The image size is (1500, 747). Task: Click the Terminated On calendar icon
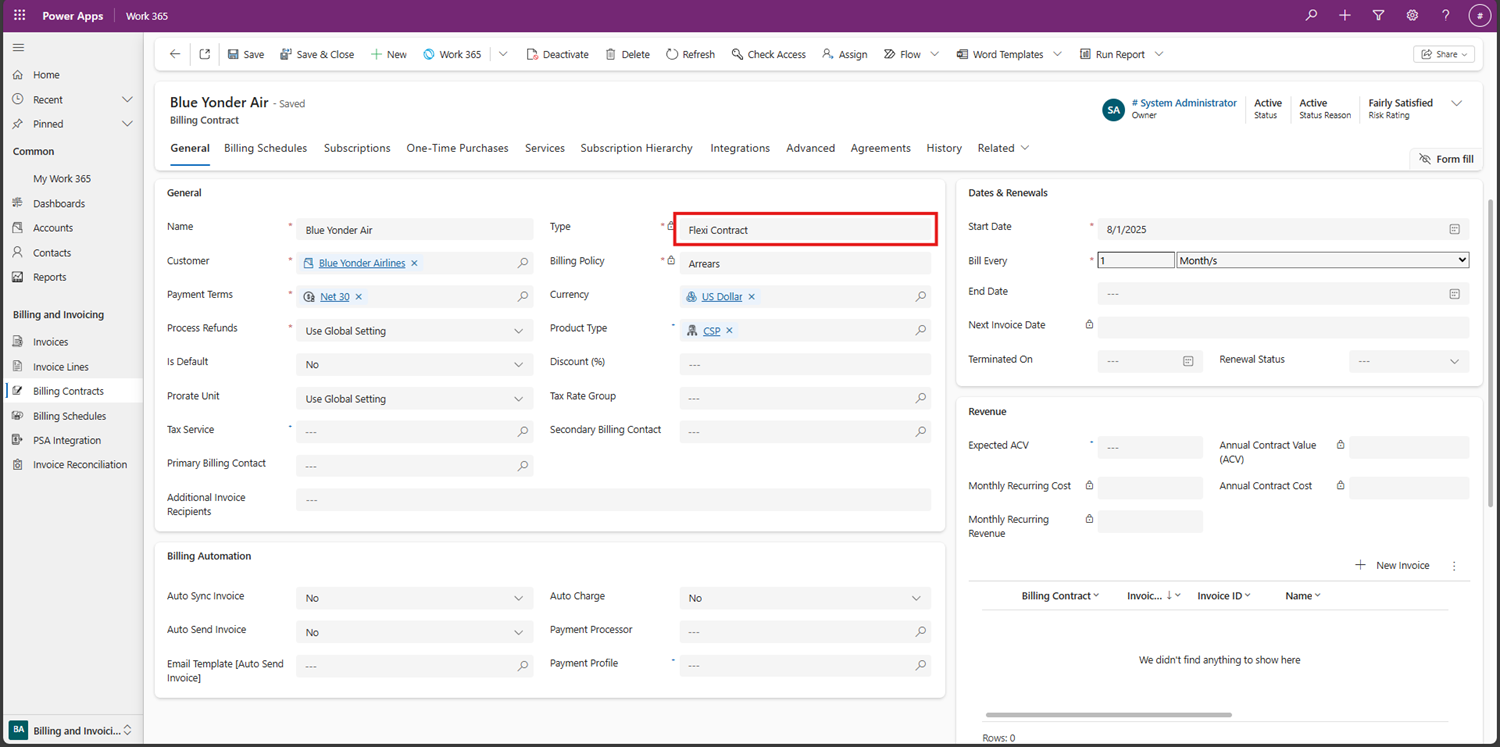click(1188, 361)
